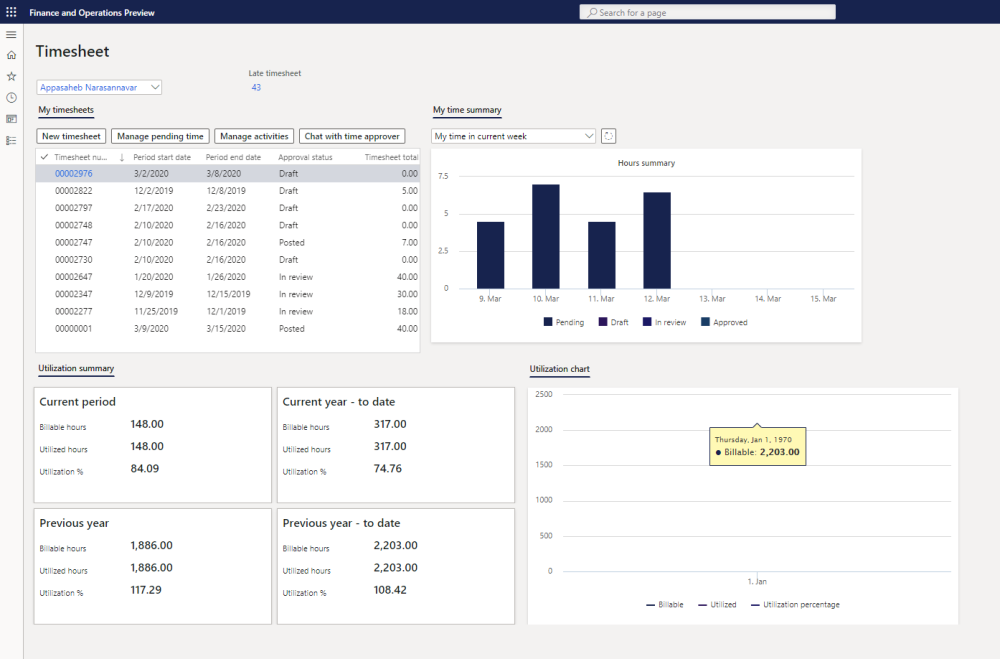Toggle the select-all checkmark in grid header
Viewport: 1000px width, 659px height.
pyautogui.click(x=44, y=157)
